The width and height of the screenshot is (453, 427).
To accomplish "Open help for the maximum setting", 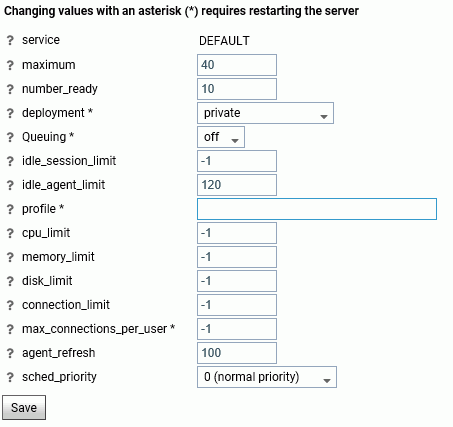I will [10, 65].
